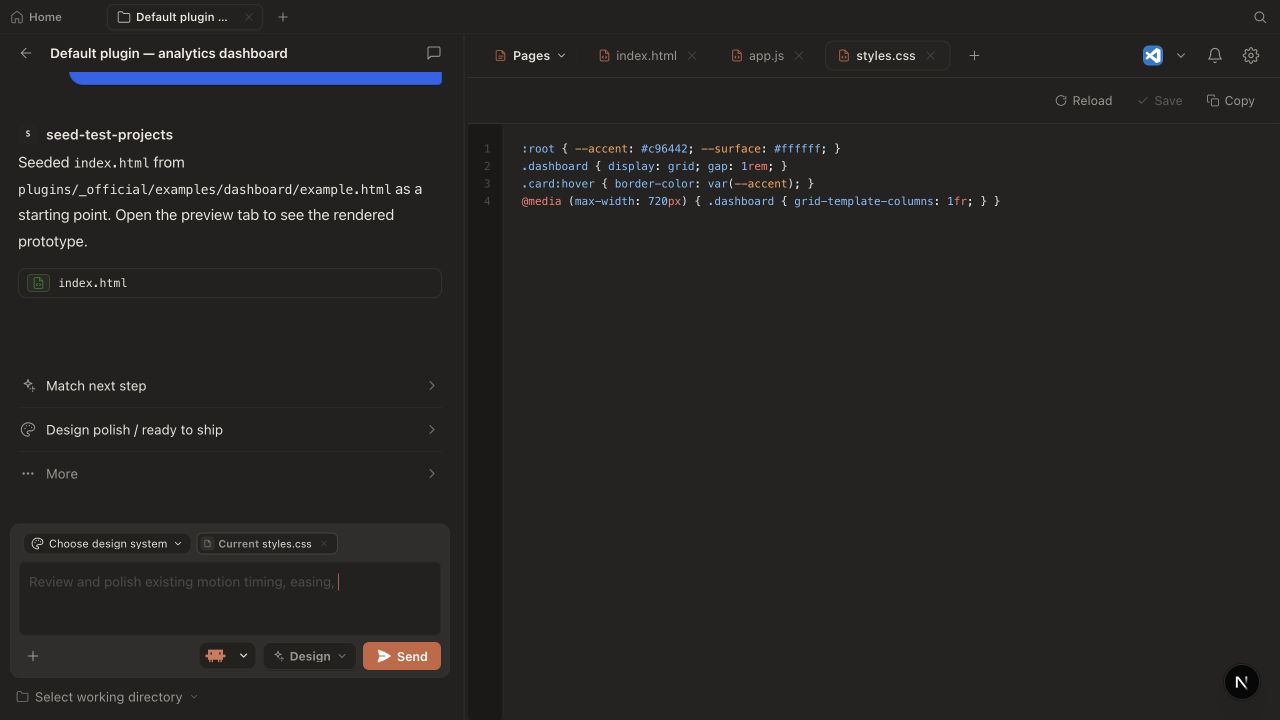Expand the model selector chevron
1280x720 pixels.
pos(243,656)
